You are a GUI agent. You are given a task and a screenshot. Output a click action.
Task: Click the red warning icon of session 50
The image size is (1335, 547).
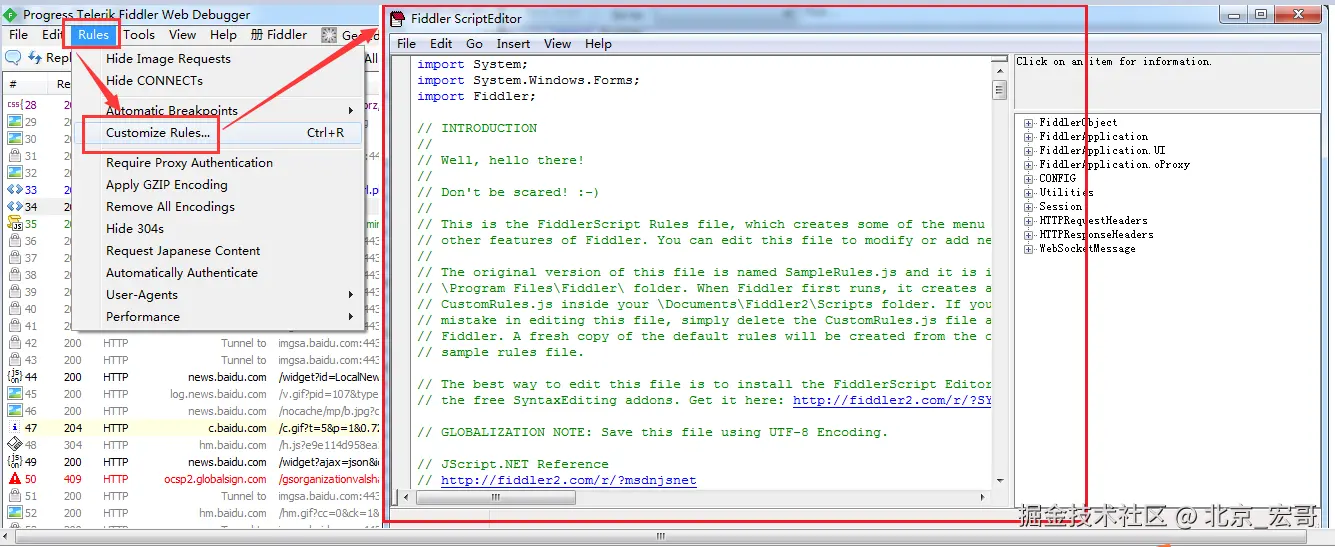coord(15,479)
